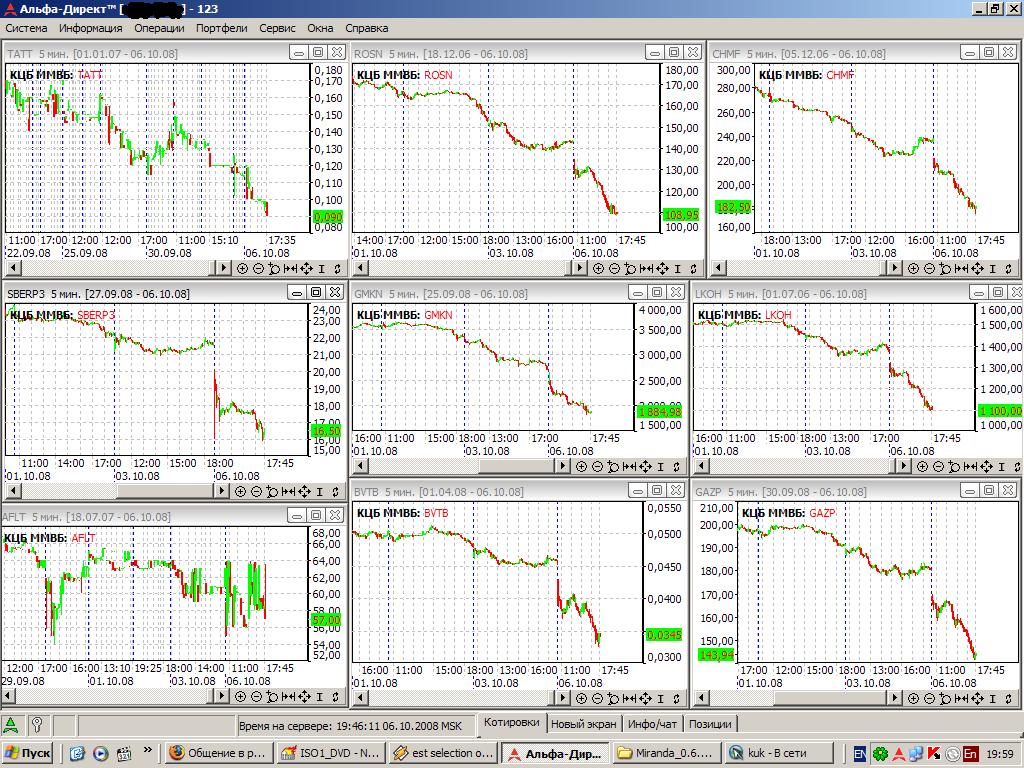Screen dimensions: 1024x768
Task: Click server time text in status bar
Action: point(351,726)
